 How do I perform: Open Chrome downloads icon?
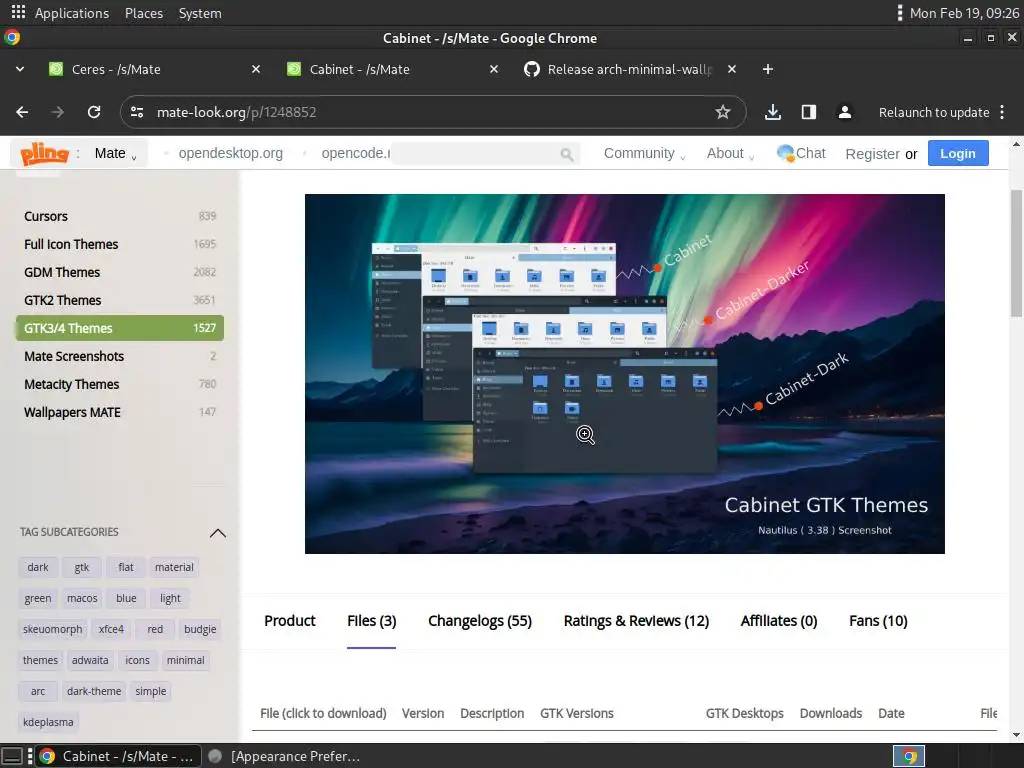(773, 112)
